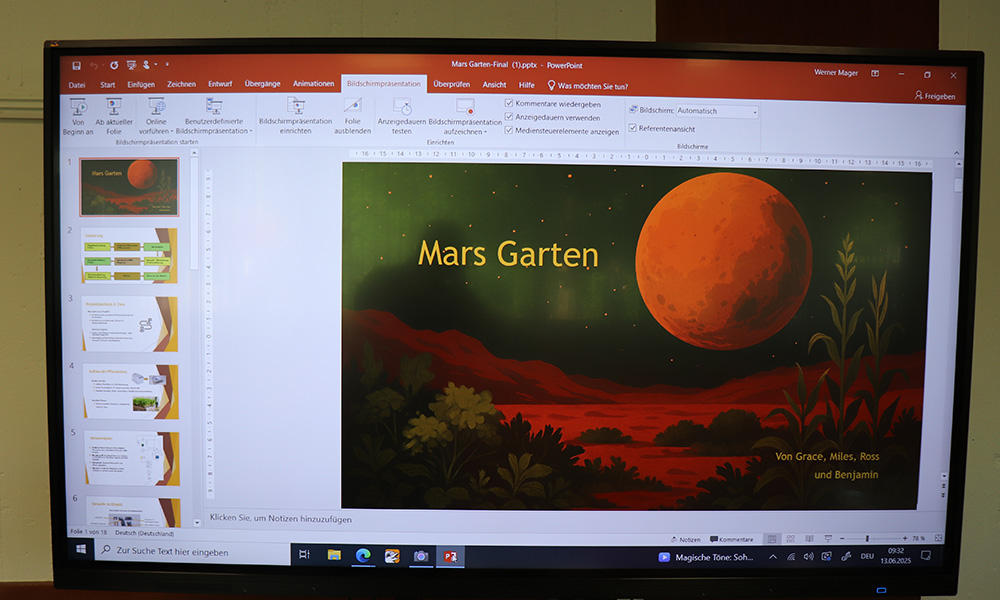Select slide 3 thumbnail in the panel
The height and width of the screenshot is (600, 1000).
130,323
